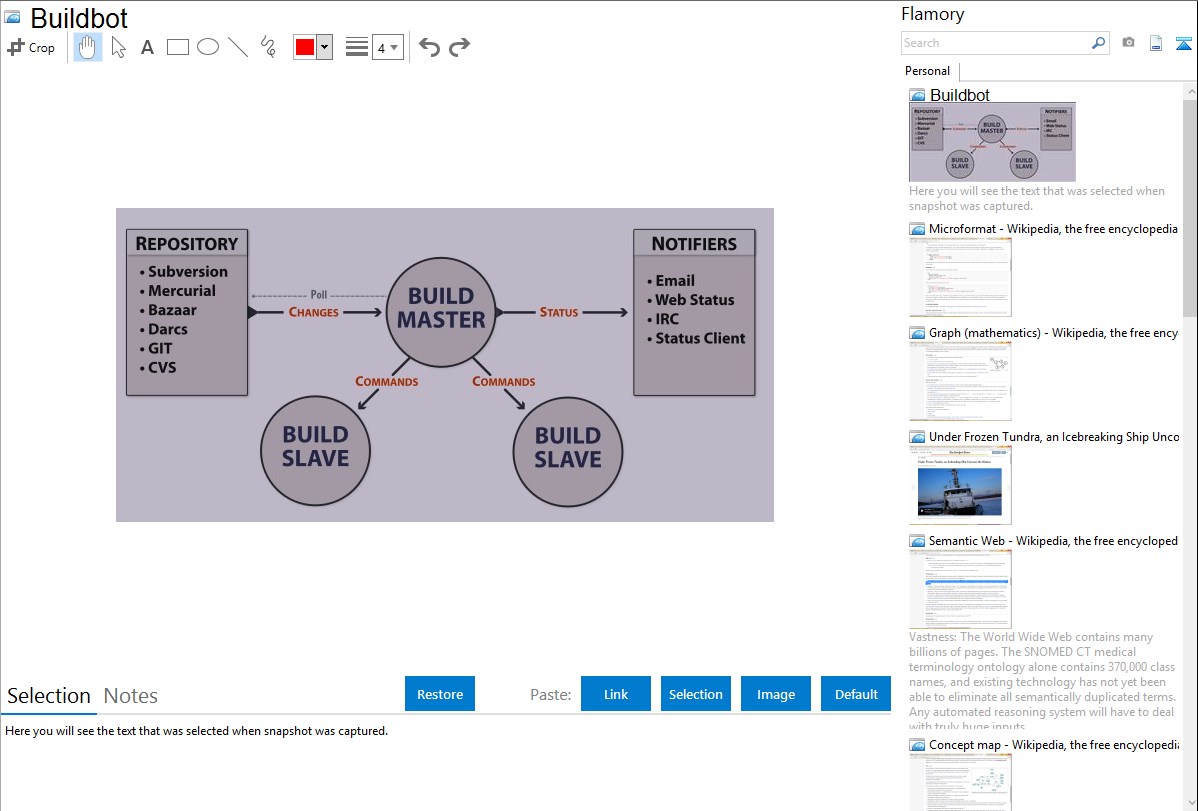The width and height of the screenshot is (1198, 811).
Task: Click the Graph (mathematics) - Wikipedia title
Action: click(x=1053, y=333)
